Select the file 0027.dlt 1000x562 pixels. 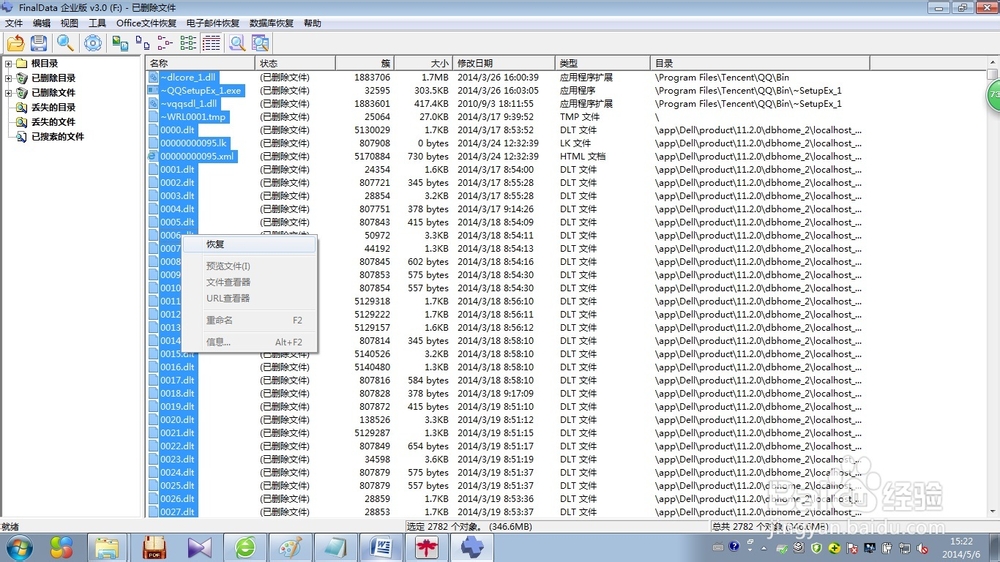(x=177, y=512)
